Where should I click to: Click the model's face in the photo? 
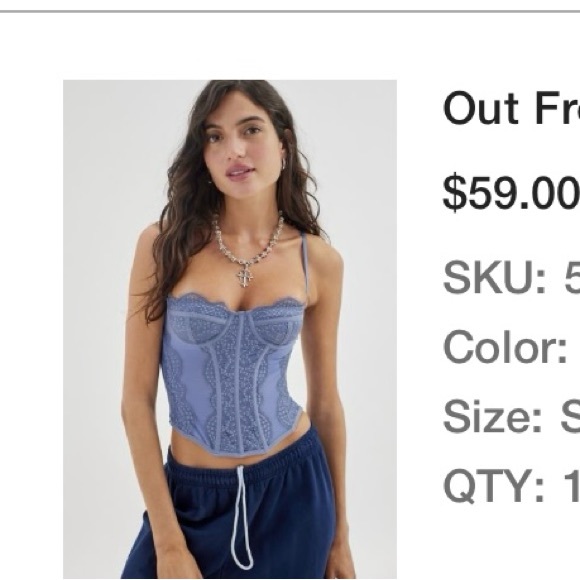(237, 146)
